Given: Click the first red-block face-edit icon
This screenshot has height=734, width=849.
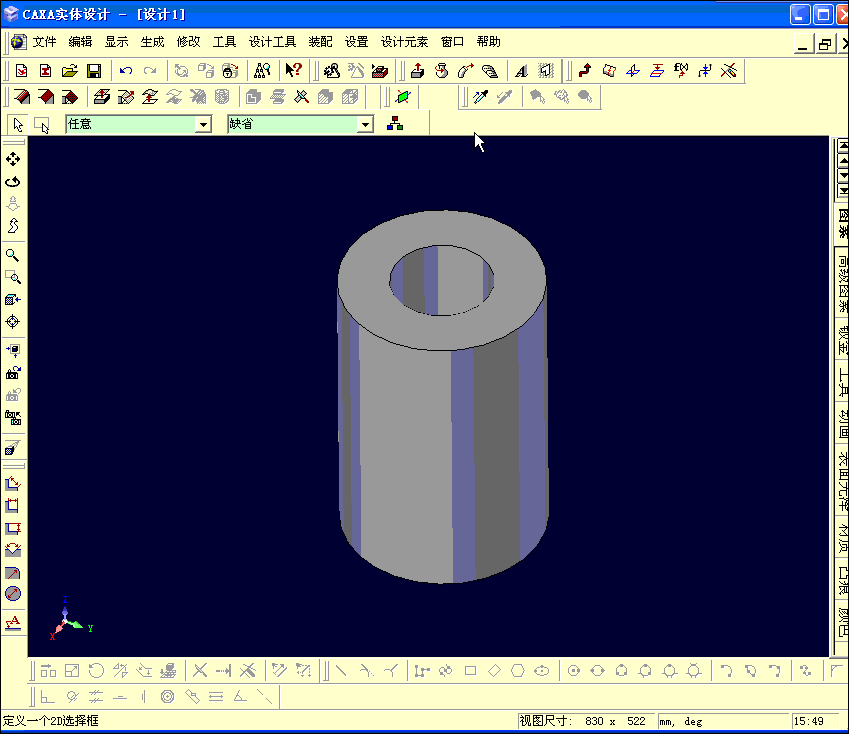Looking at the screenshot, I should pos(22,97).
